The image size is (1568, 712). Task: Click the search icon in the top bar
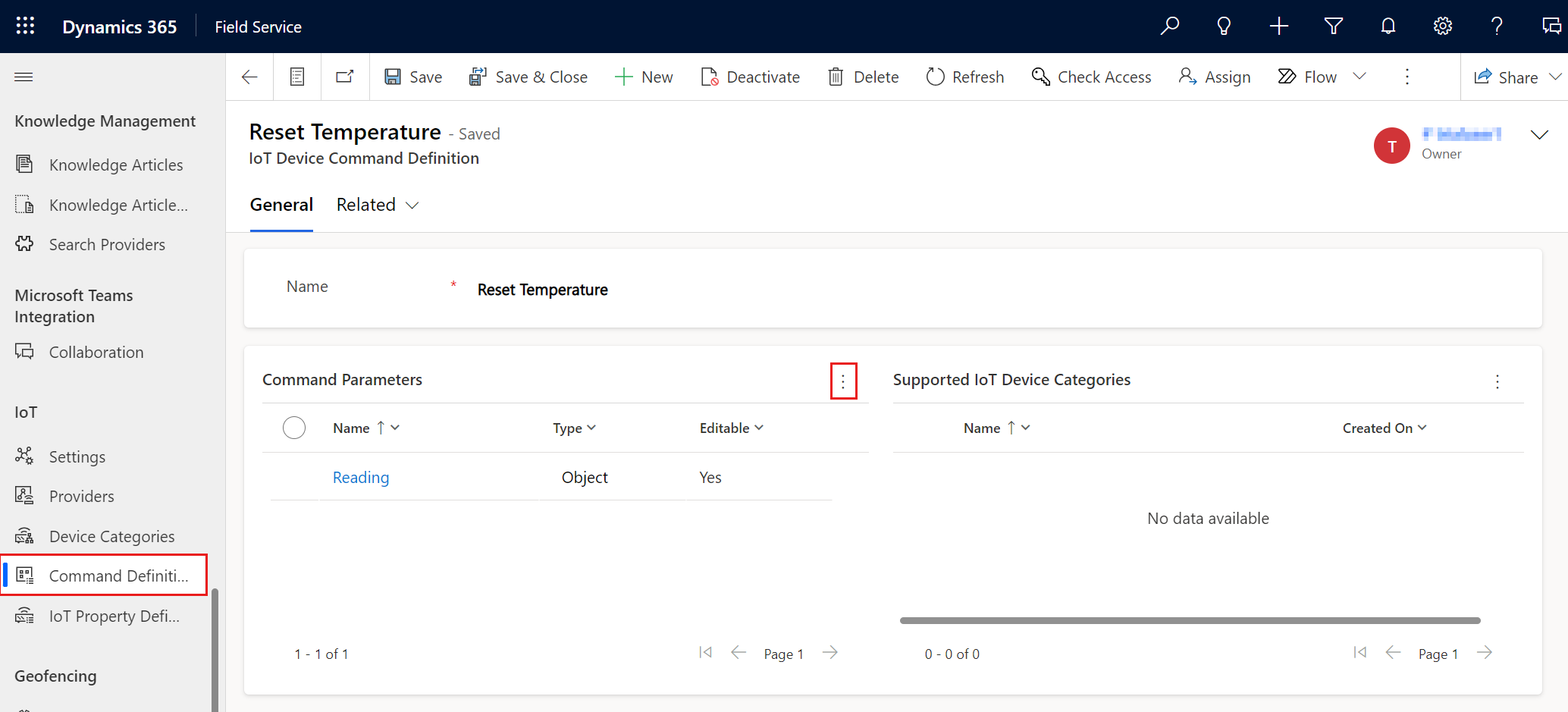click(x=1170, y=25)
